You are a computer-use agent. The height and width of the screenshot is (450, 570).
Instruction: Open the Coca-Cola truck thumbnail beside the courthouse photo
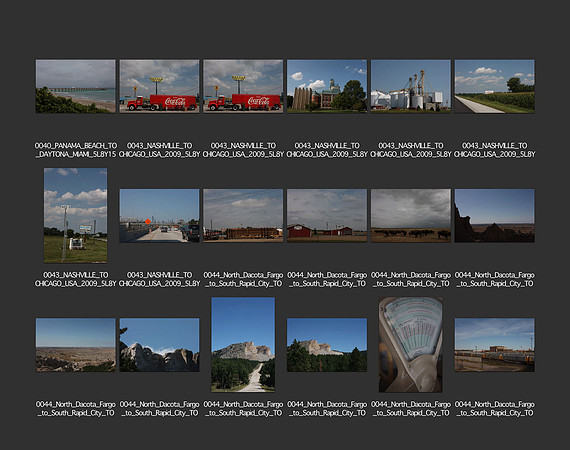pos(243,87)
